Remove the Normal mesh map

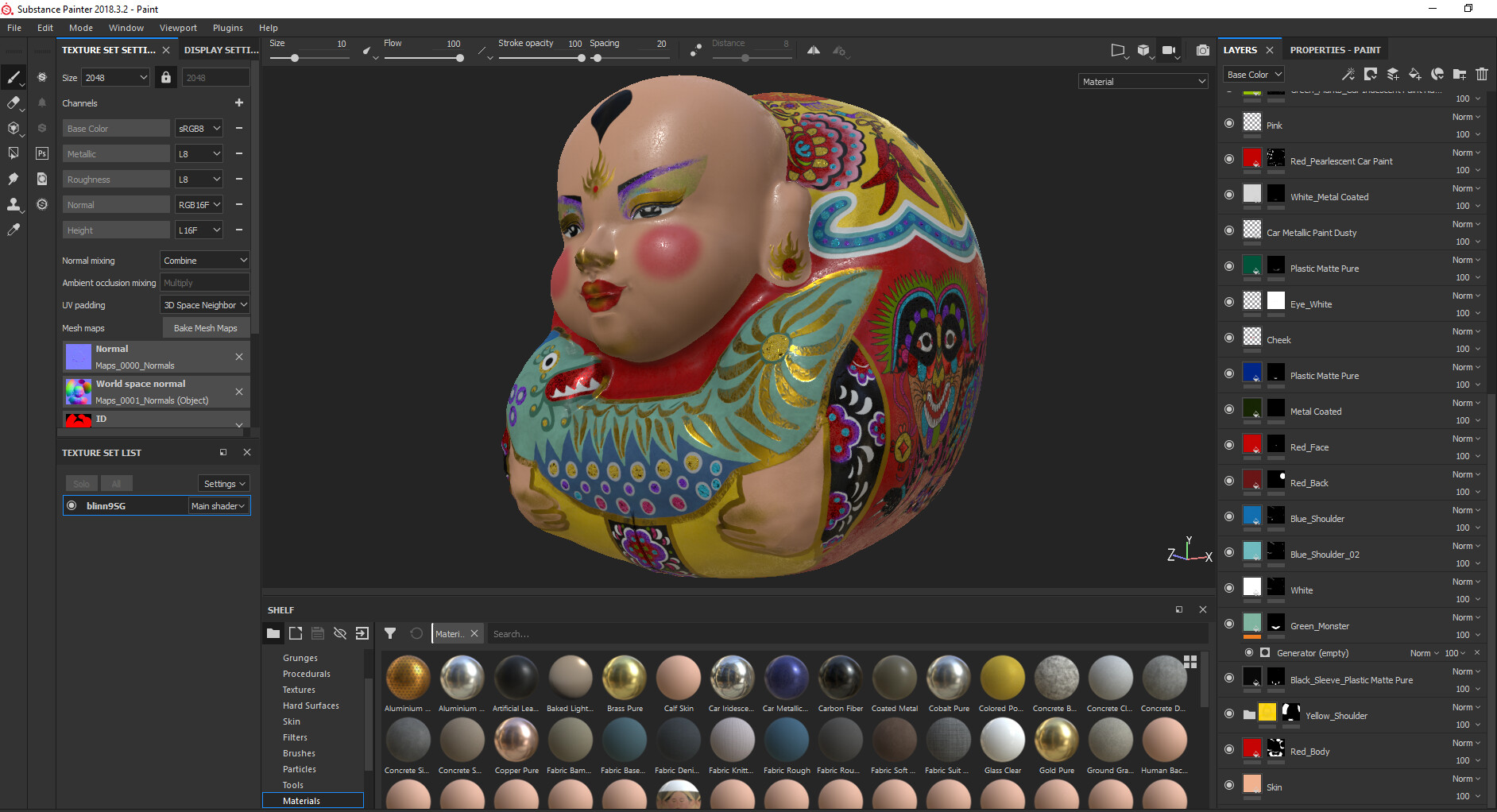coord(239,357)
